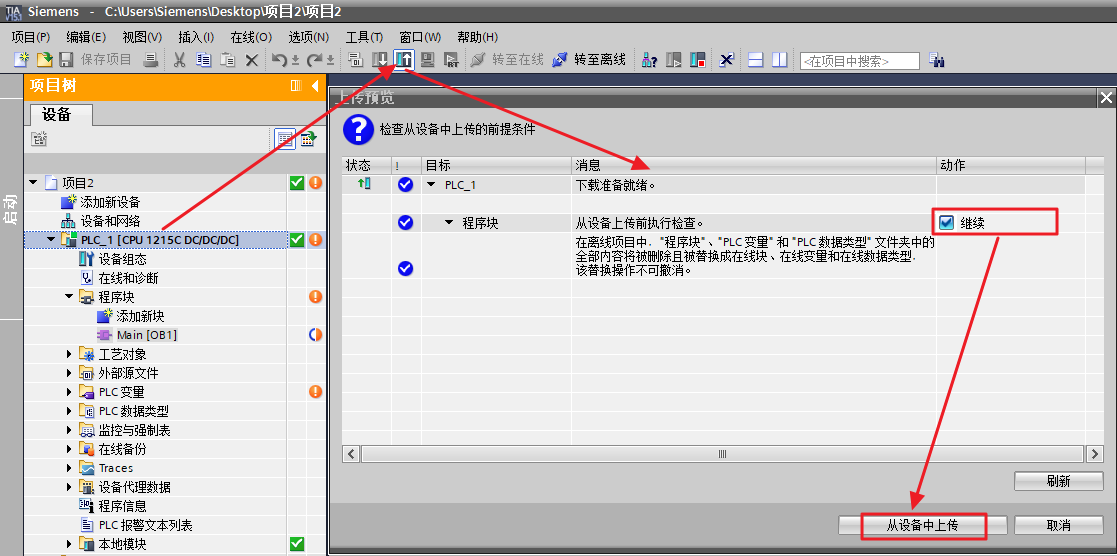The width and height of the screenshot is (1117, 556).
Task: Expand the 外部源文件 folder
Action: (x=69, y=373)
